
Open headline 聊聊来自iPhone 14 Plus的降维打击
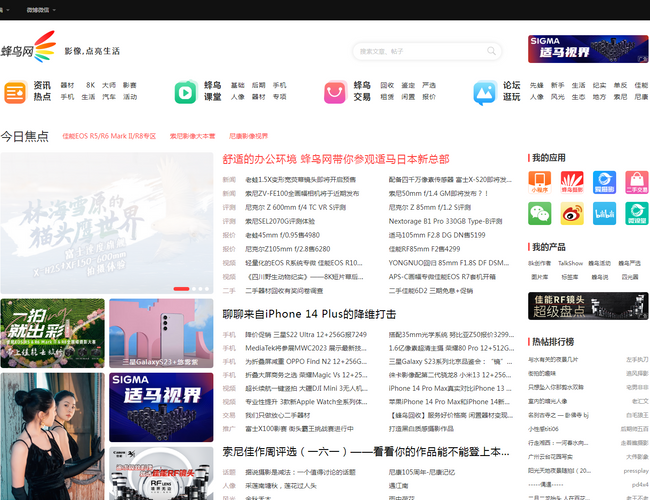coord(309,314)
